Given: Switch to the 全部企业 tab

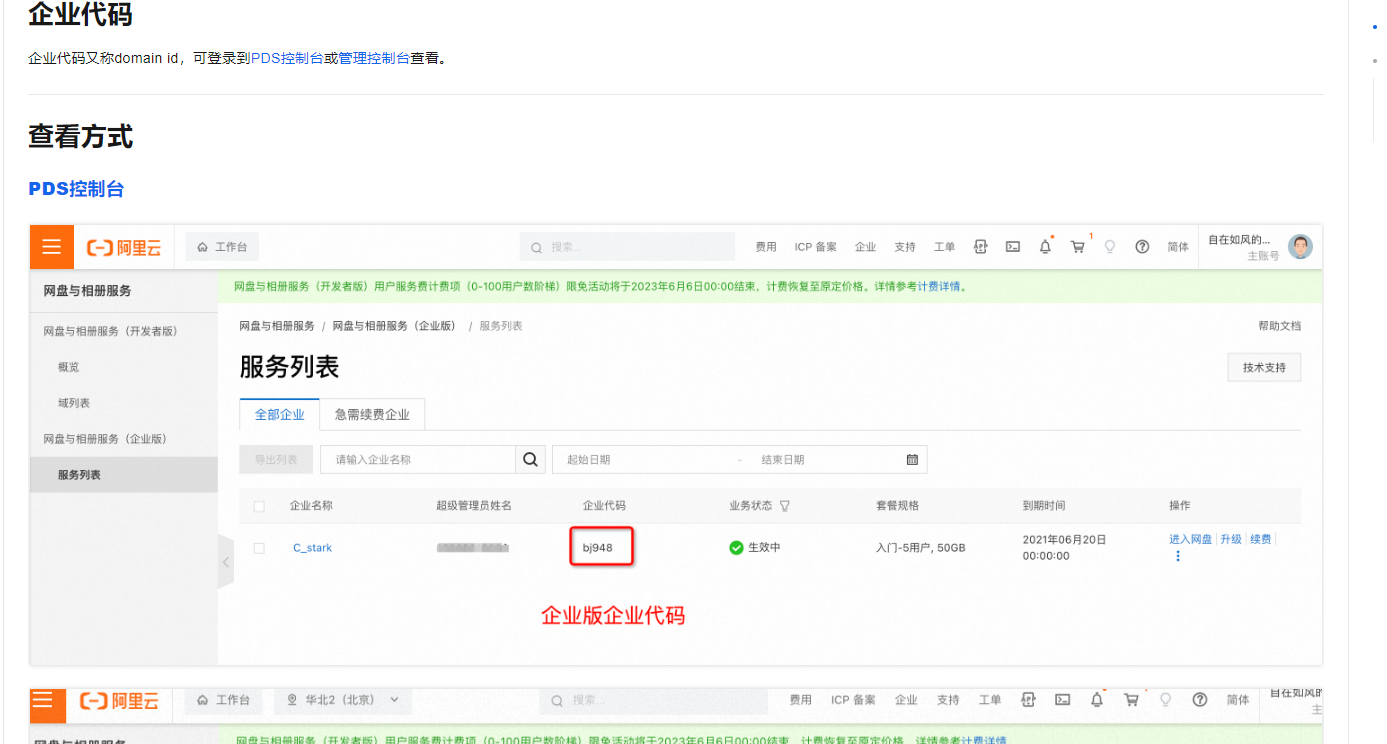Looking at the screenshot, I should click(280, 414).
